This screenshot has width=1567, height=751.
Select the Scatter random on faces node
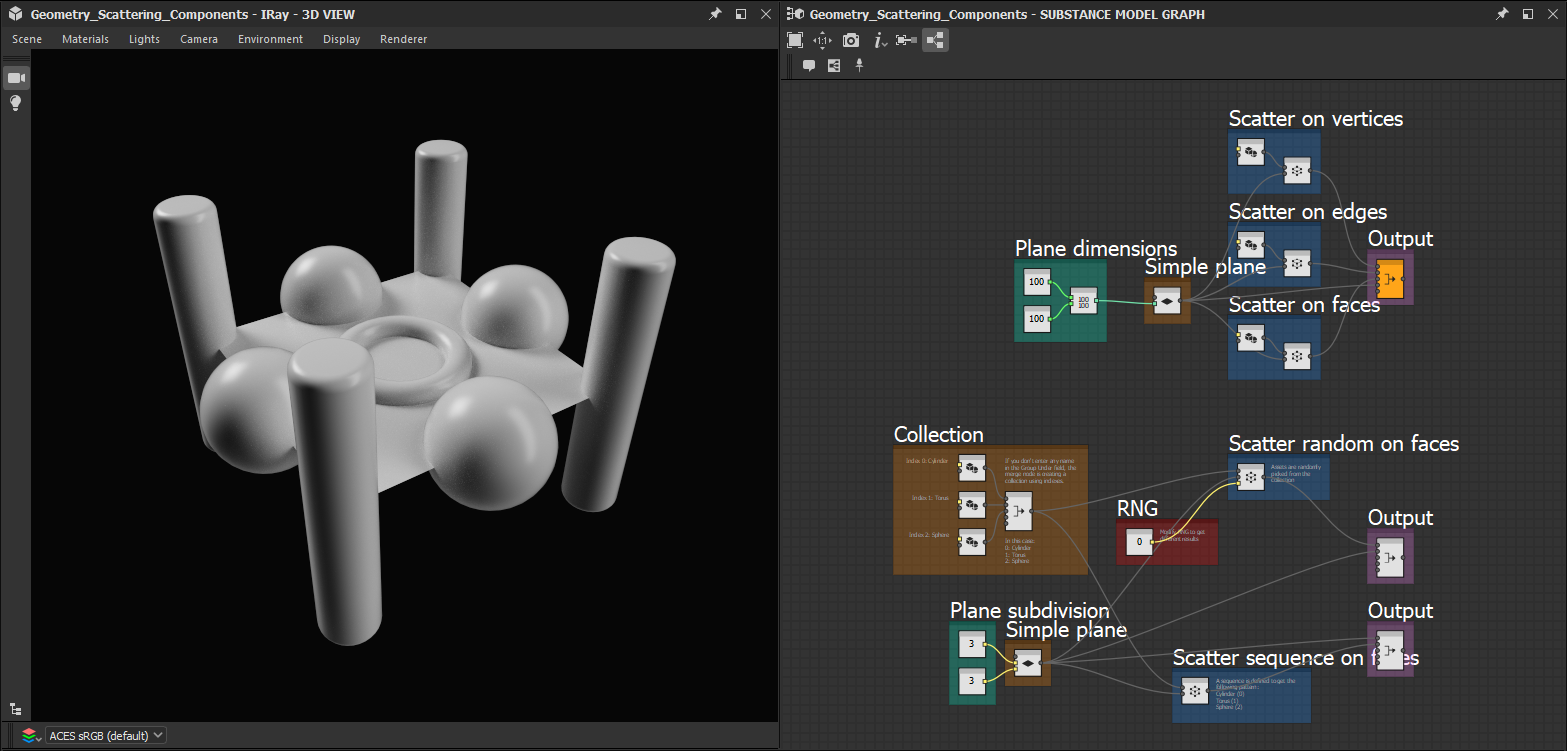point(1249,478)
